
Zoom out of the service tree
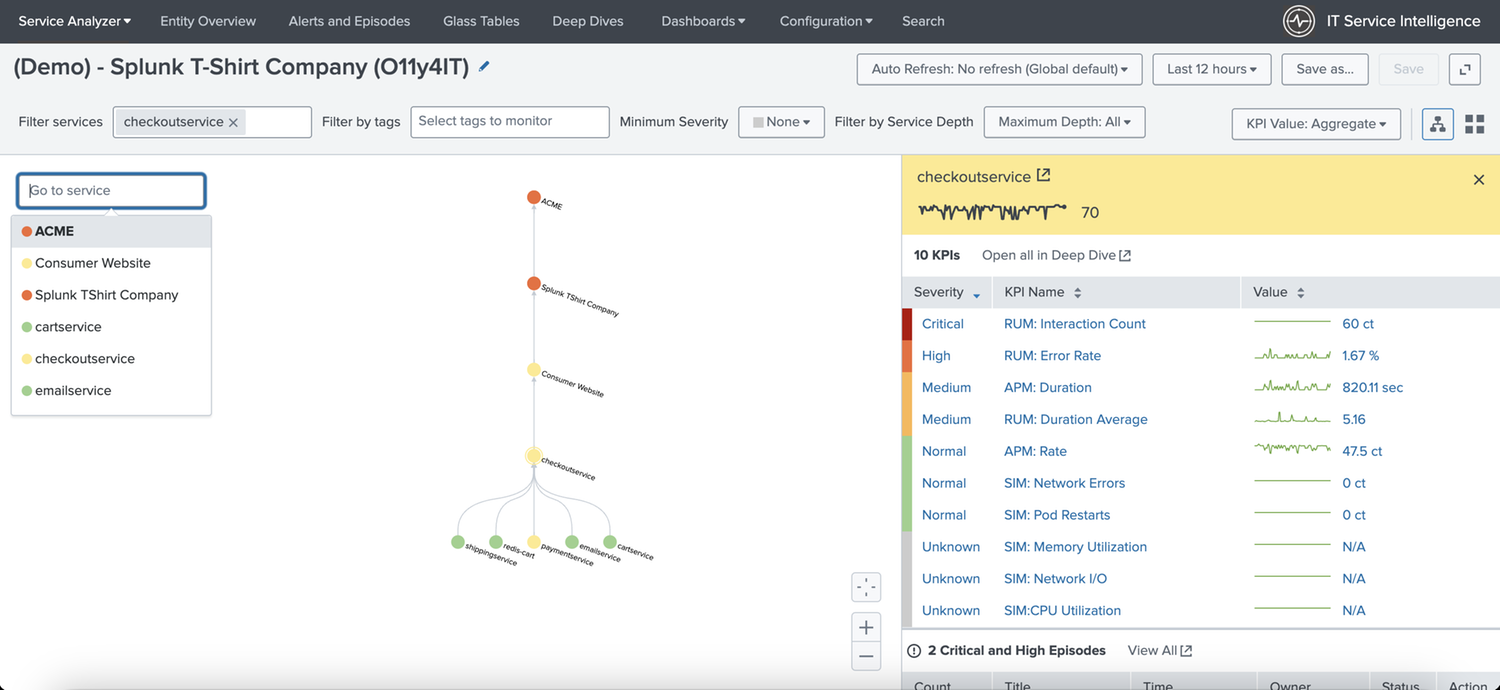866,657
